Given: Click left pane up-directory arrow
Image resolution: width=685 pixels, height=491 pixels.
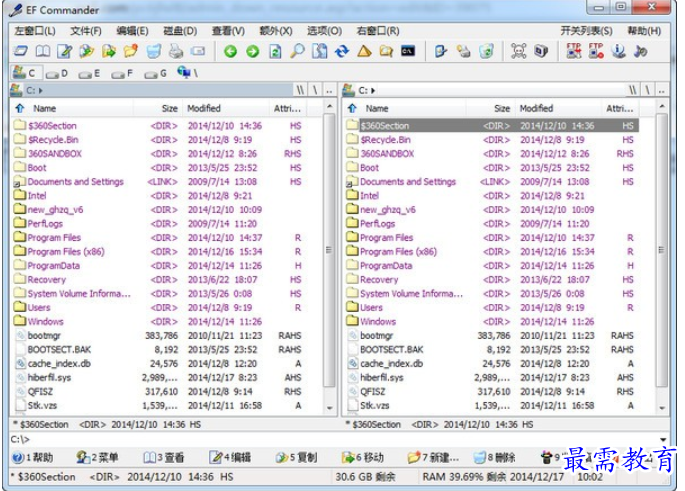Looking at the screenshot, I should coord(20,108).
